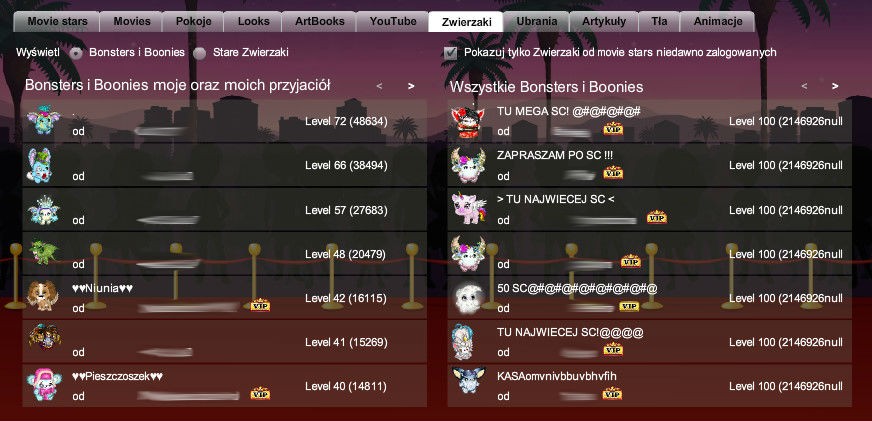Viewport: 872px width, 421px height.
Task: Select the white fluffy pet for 50 SC
Action: coord(468,298)
